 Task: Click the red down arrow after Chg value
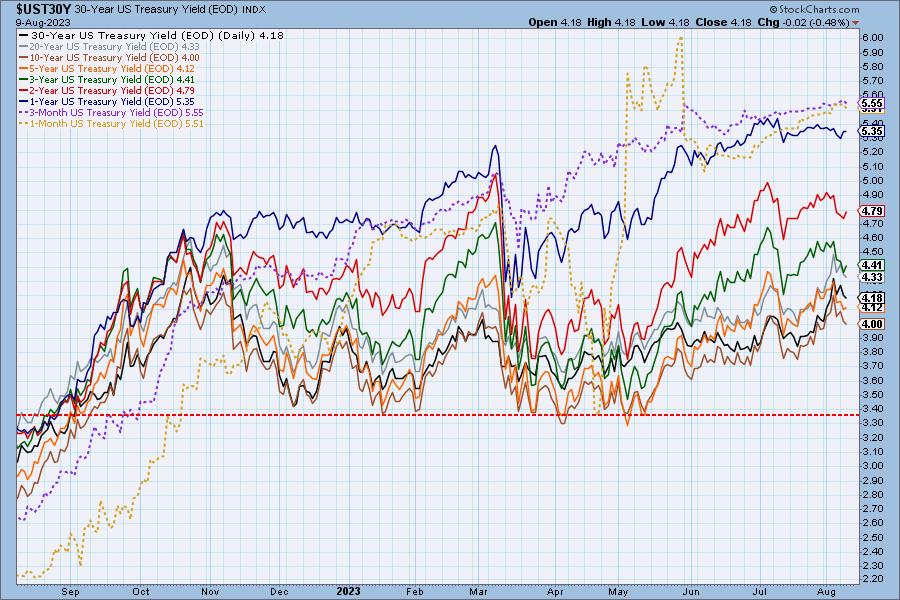[x=856, y=23]
